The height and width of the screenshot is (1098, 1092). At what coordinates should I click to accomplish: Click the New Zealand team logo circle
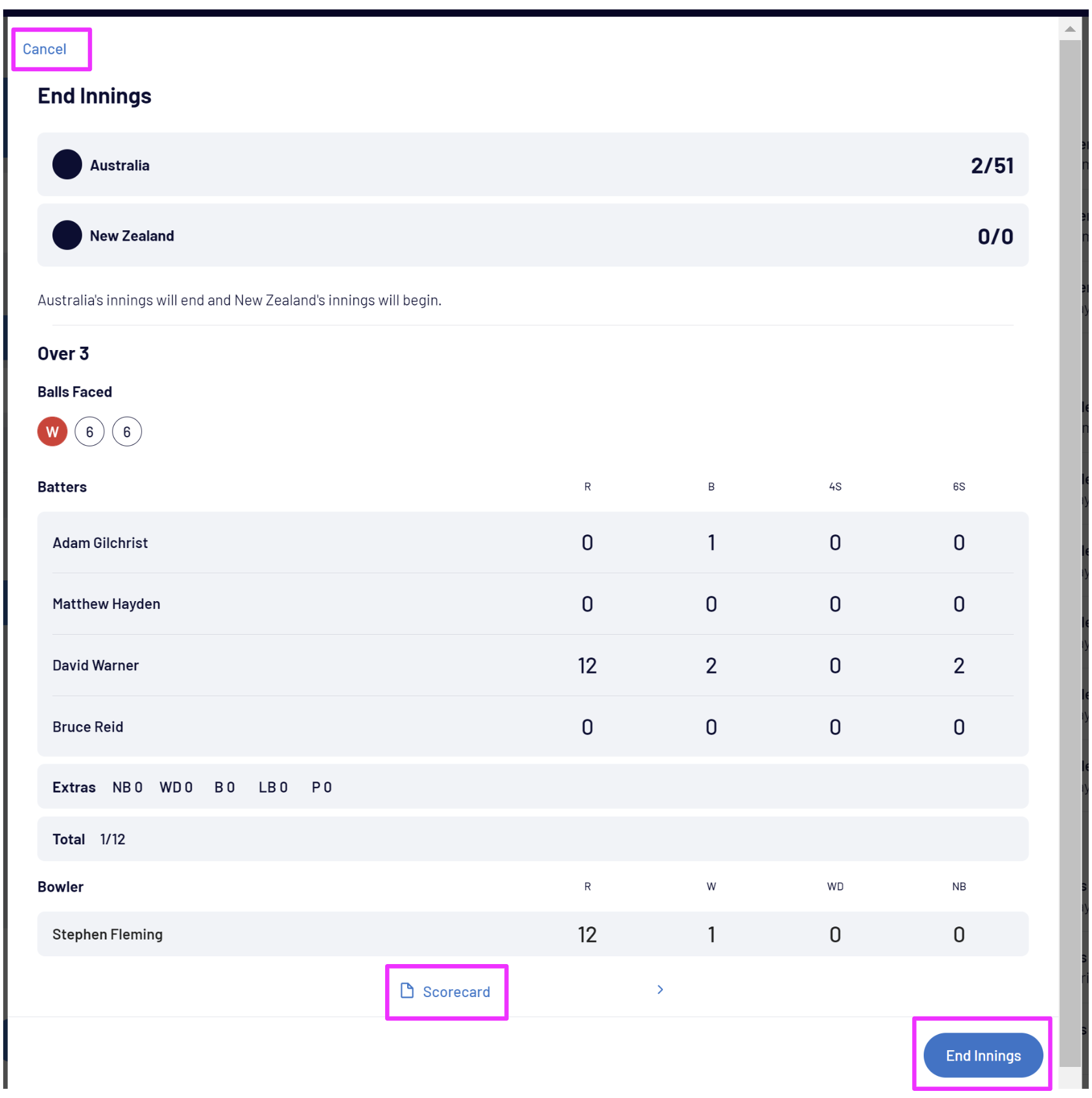tap(67, 236)
